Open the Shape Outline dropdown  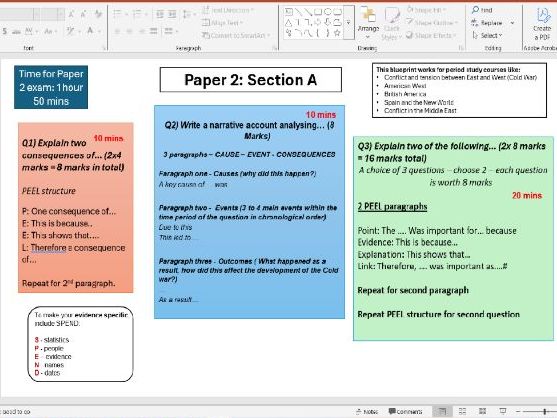point(432,23)
